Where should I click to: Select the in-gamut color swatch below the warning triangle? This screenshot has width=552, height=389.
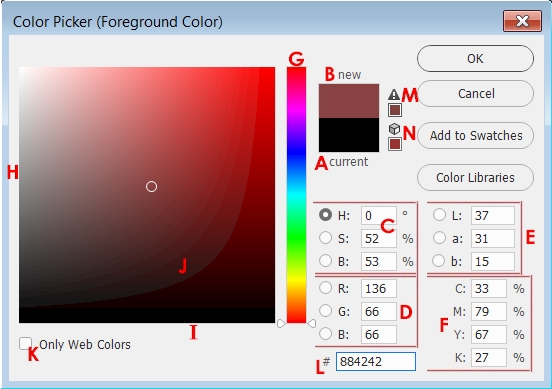pyautogui.click(x=395, y=110)
